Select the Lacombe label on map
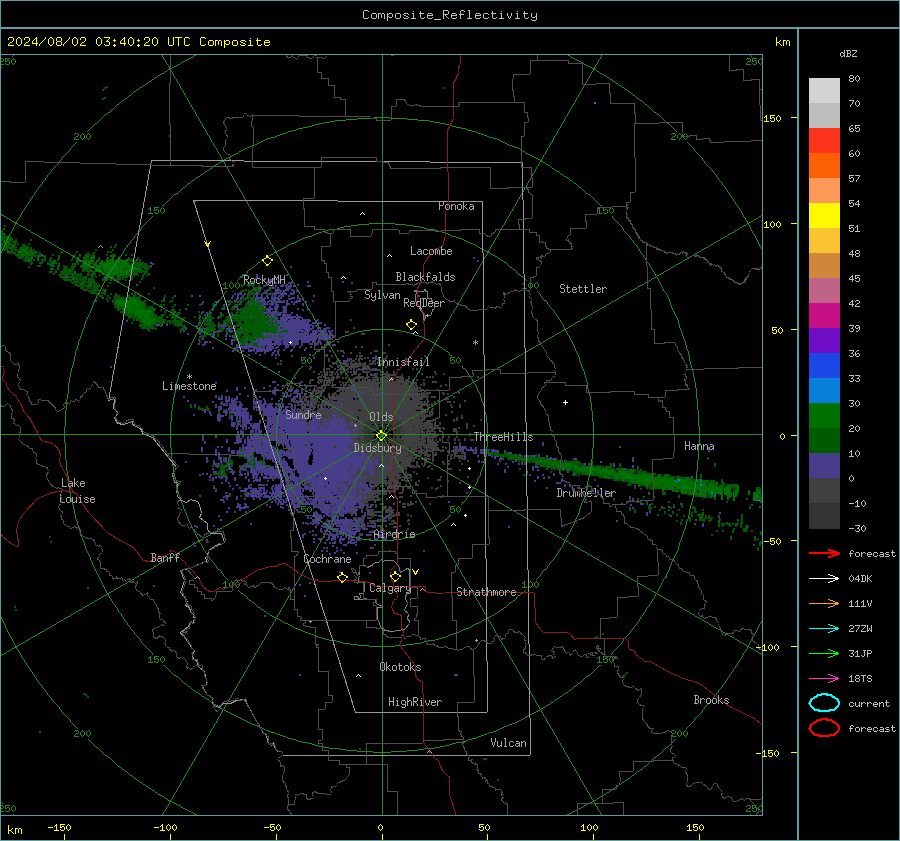This screenshot has height=841, width=900. click(x=431, y=251)
